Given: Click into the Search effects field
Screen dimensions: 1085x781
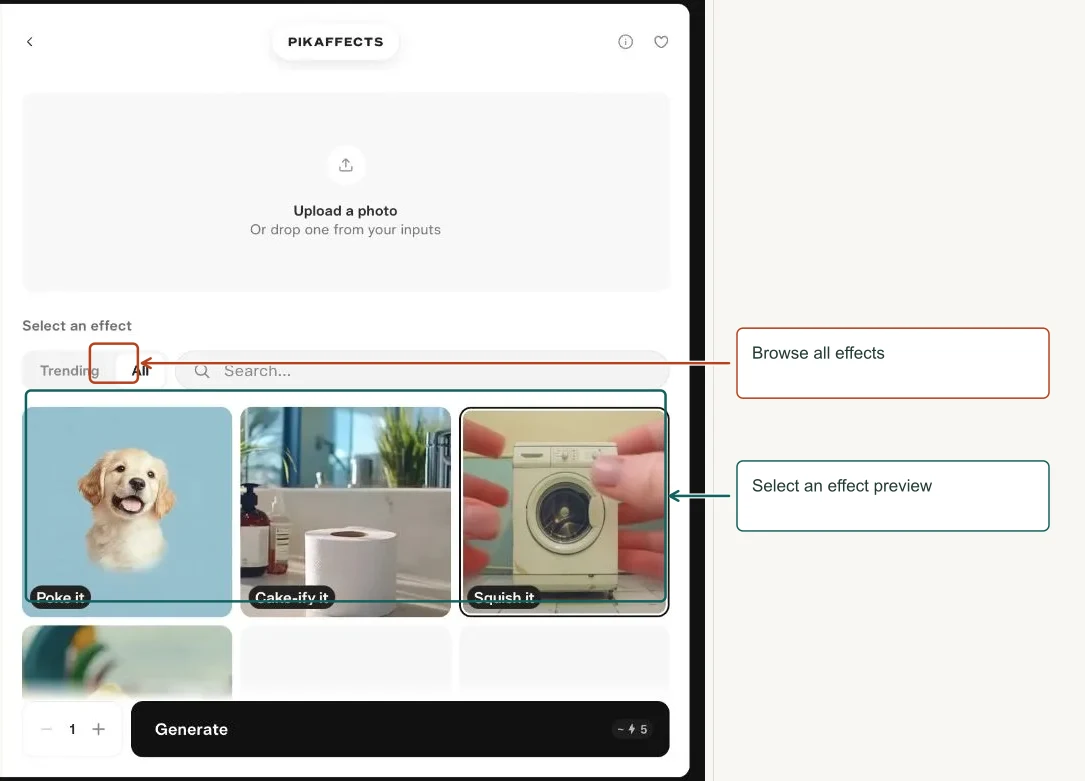Looking at the screenshot, I should pos(422,371).
